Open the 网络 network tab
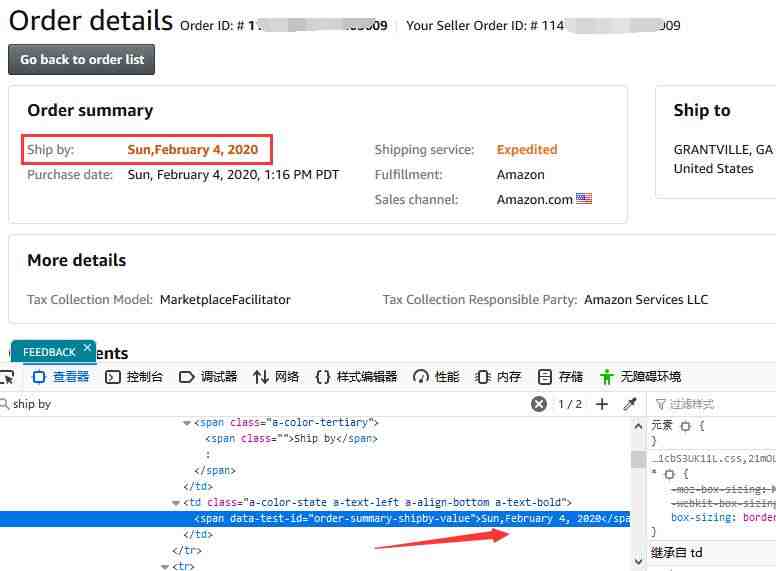 tap(276, 377)
